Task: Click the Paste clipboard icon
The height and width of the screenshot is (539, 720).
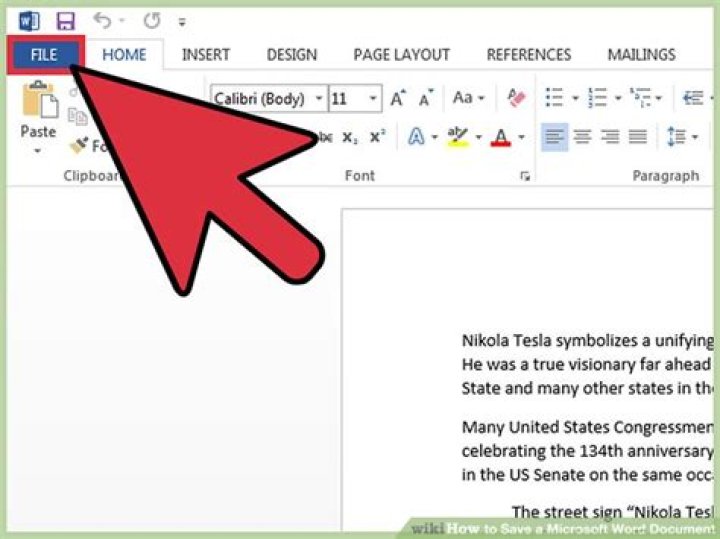Action: coord(39,100)
